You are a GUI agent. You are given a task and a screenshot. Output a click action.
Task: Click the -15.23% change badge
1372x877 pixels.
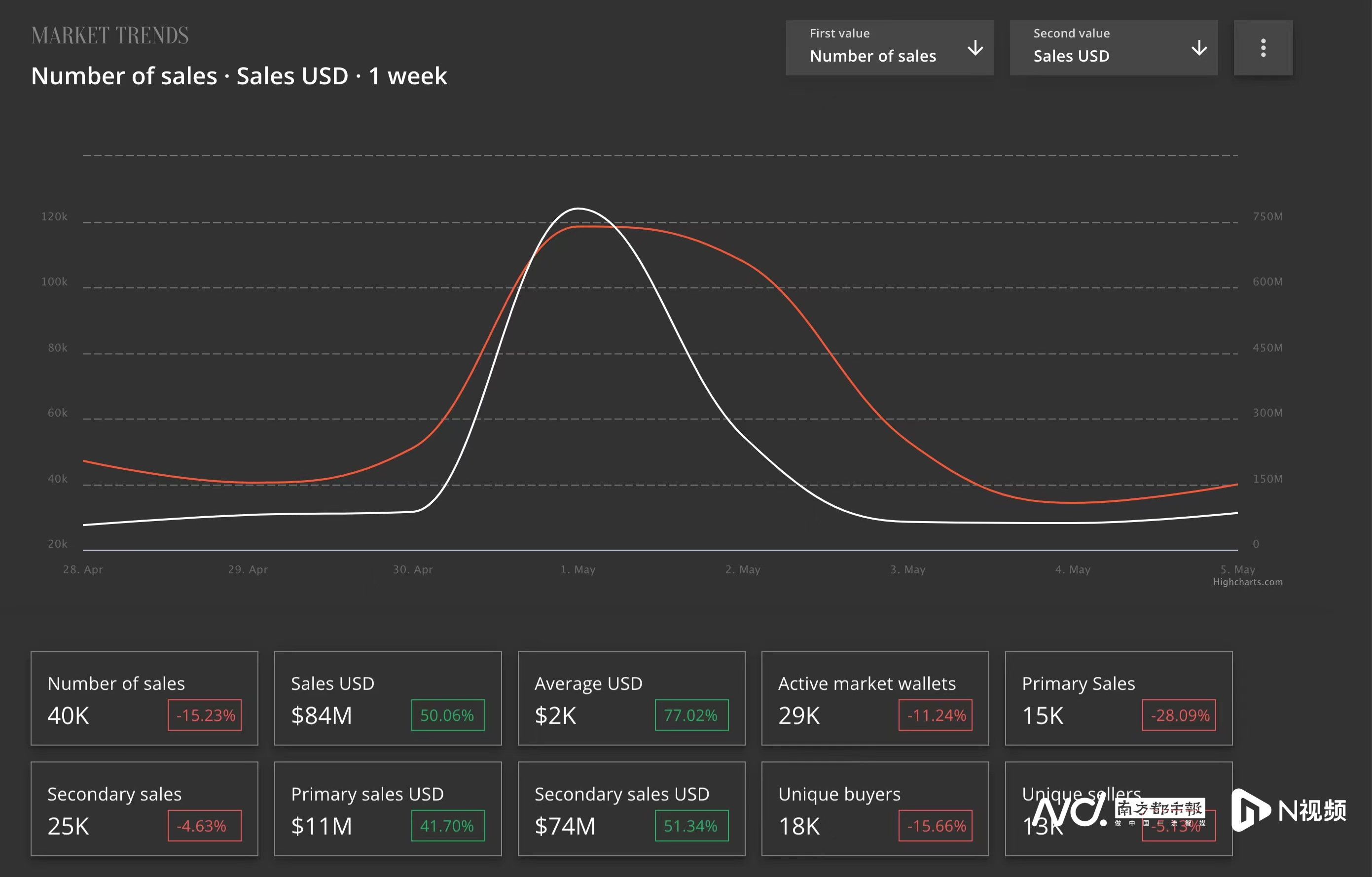205,715
